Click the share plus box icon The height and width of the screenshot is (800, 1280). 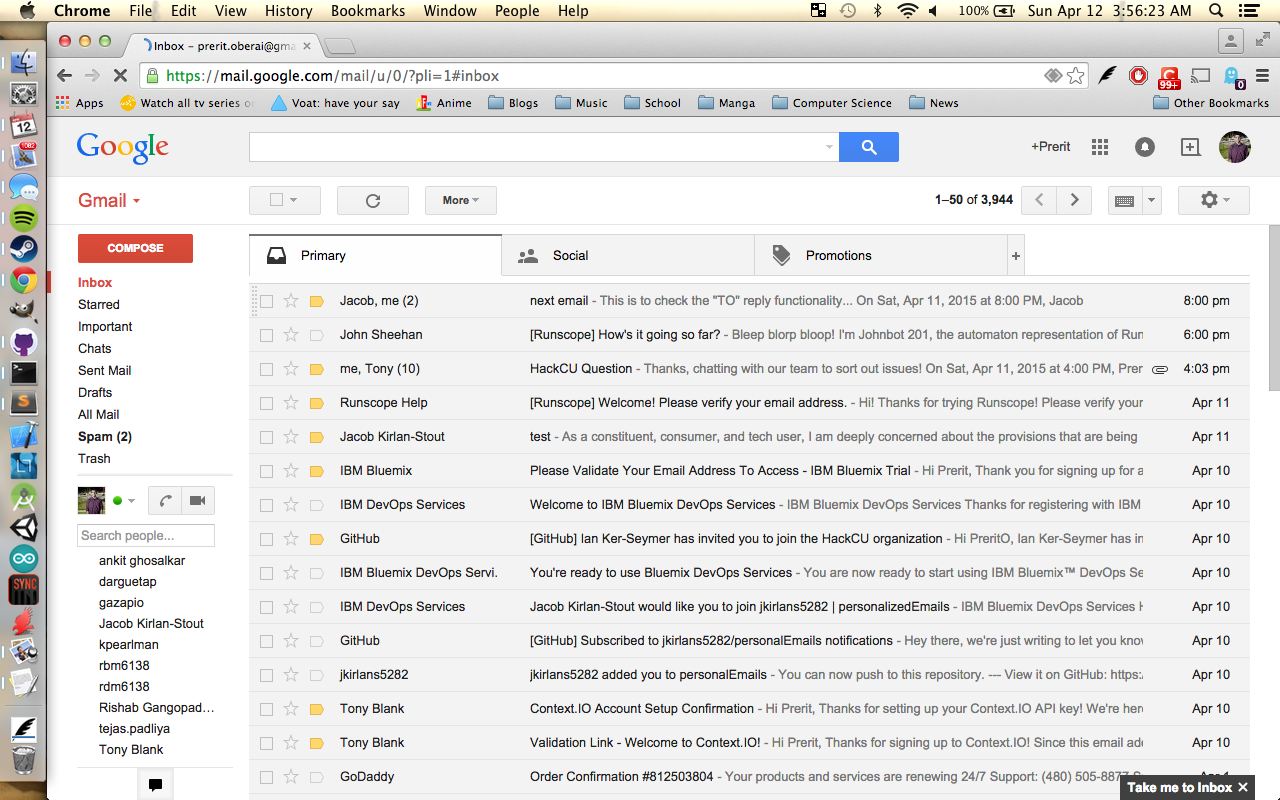pos(1190,147)
